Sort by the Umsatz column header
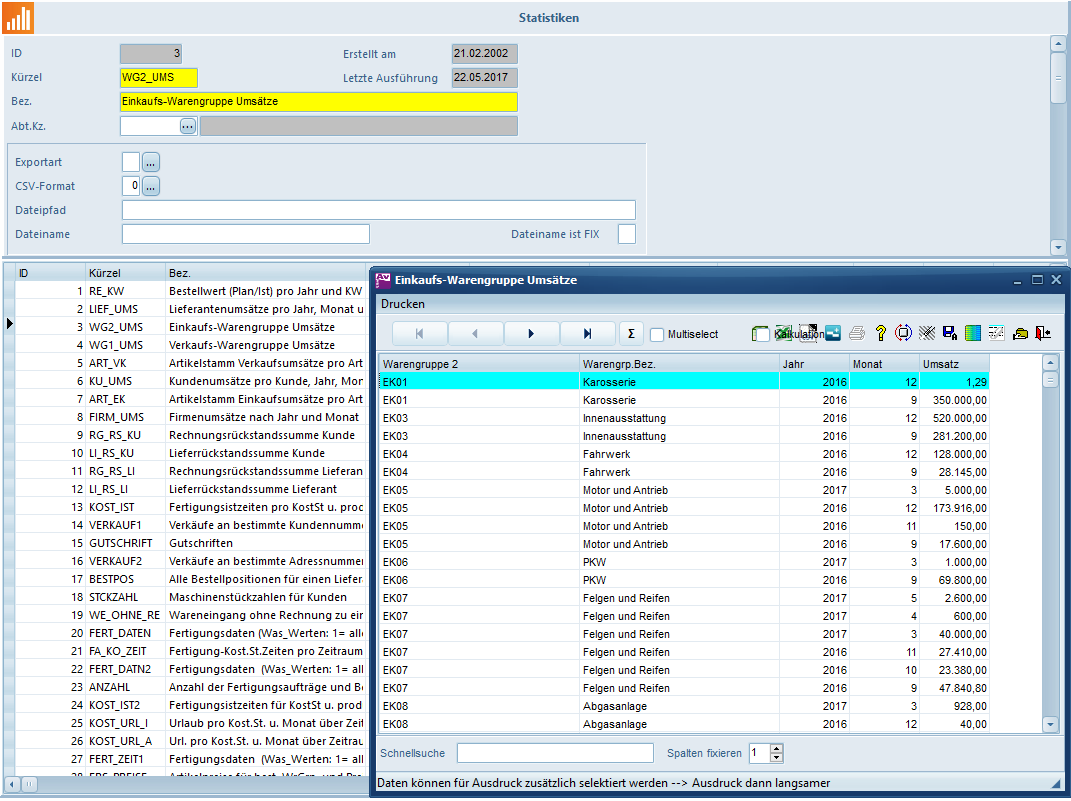This screenshot has height=801, width=1071. 953,364
